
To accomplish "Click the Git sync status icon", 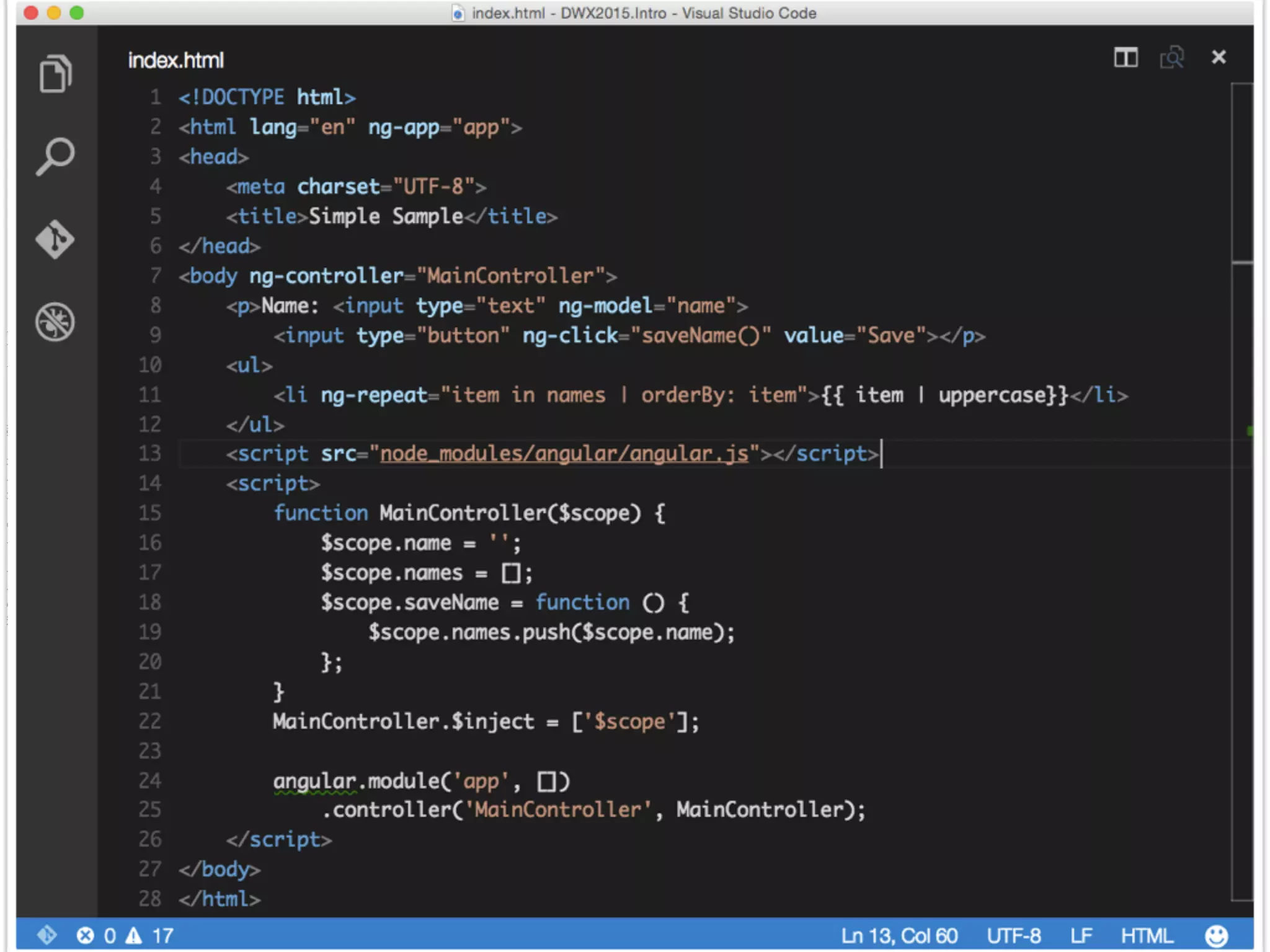I will coord(47,935).
